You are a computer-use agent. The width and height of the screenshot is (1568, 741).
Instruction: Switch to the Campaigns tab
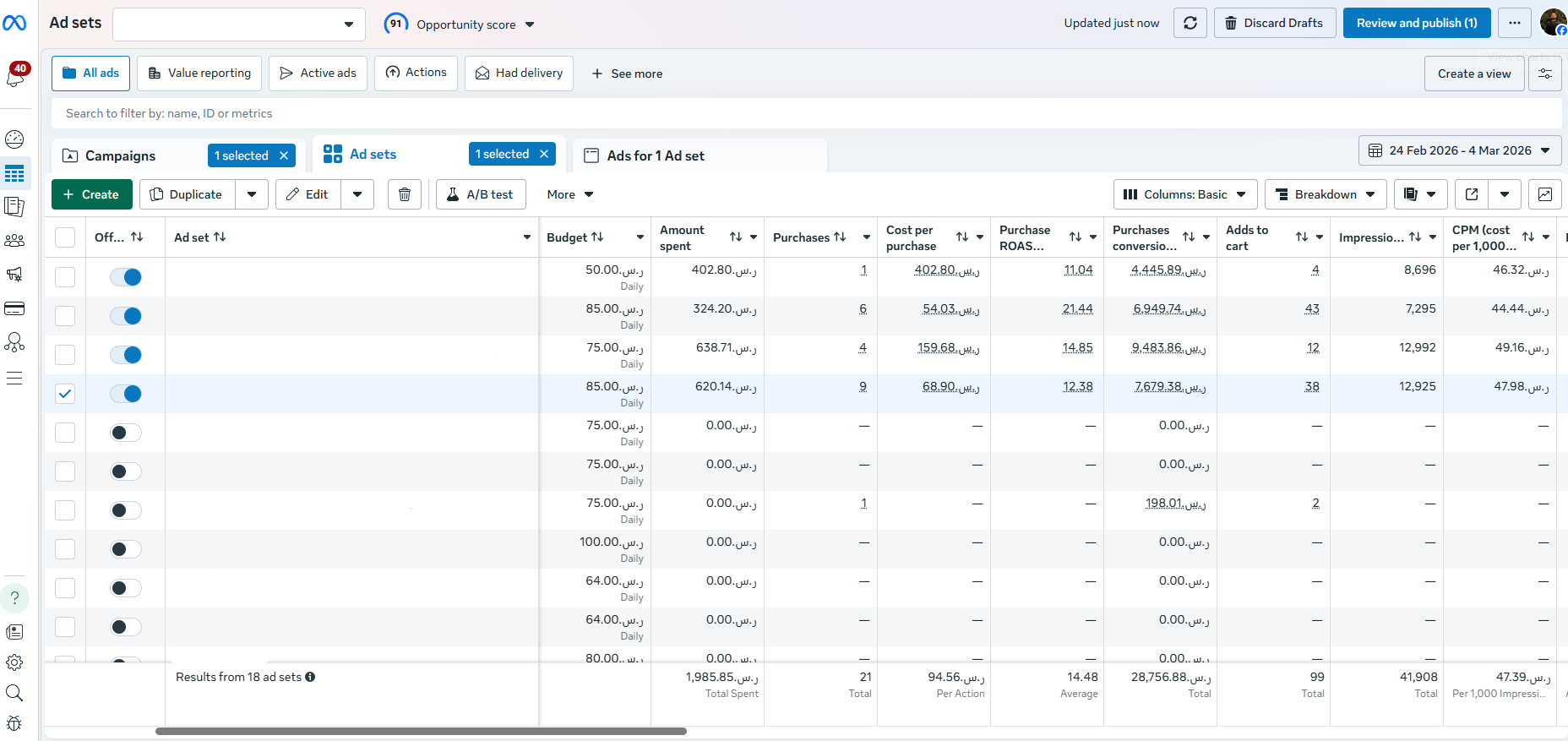[121, 155]
